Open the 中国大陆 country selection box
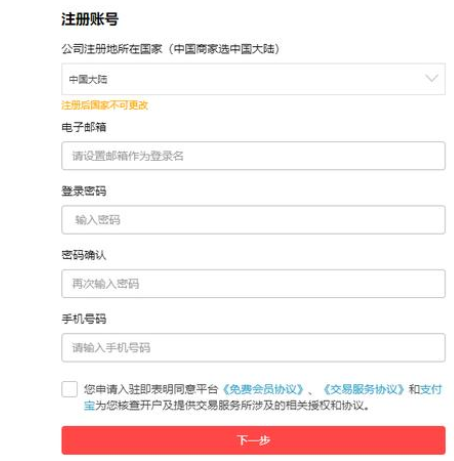This screenshot has width=454, height=461. pyautogui.click(x=253, y=79)
